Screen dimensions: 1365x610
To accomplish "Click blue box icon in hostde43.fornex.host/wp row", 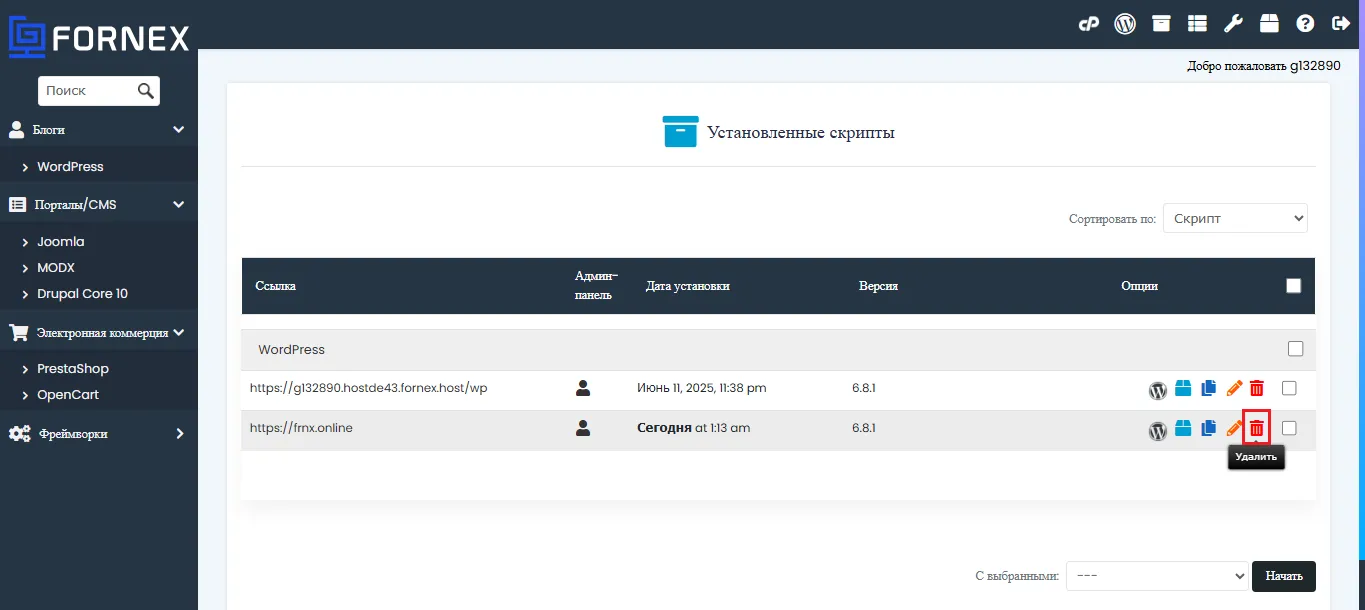I will [x=1183, y=388].
